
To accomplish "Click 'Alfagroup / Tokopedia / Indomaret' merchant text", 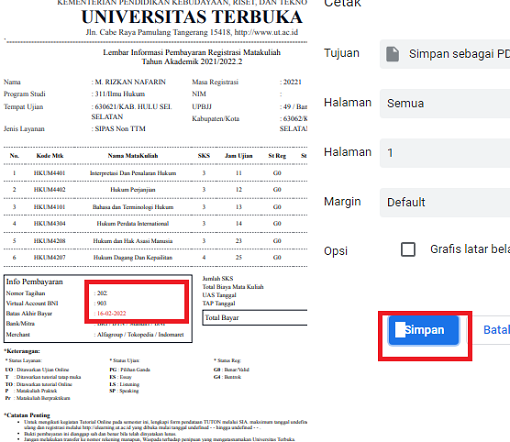I will 140,335.
